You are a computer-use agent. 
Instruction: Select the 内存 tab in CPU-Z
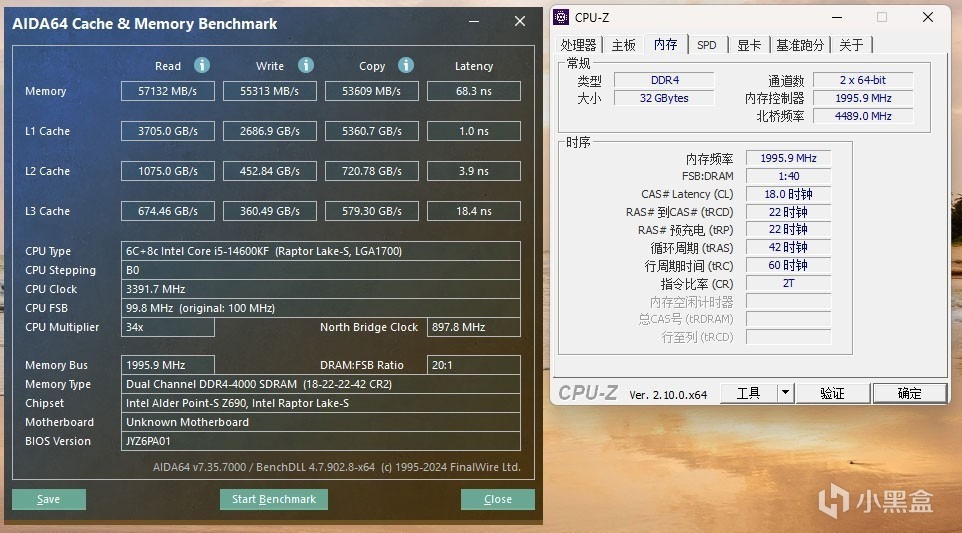coord(666,44)
